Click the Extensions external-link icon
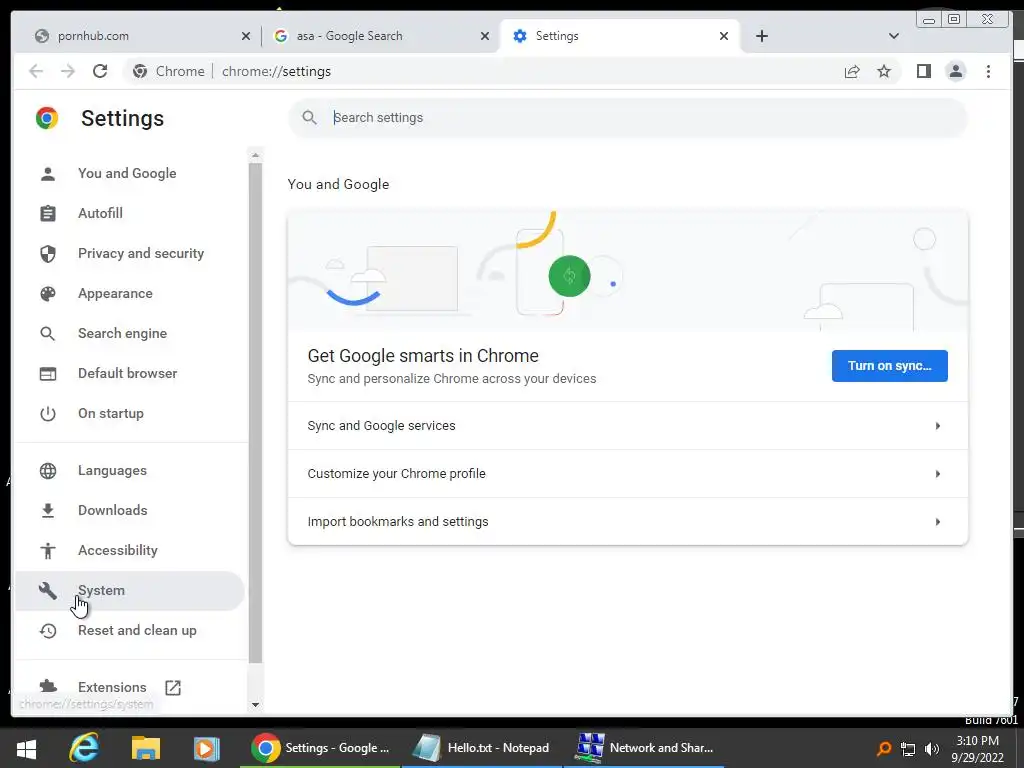The width and height of the screenshot is (1024, 768). pyautogui.click(x=173, y=688)
